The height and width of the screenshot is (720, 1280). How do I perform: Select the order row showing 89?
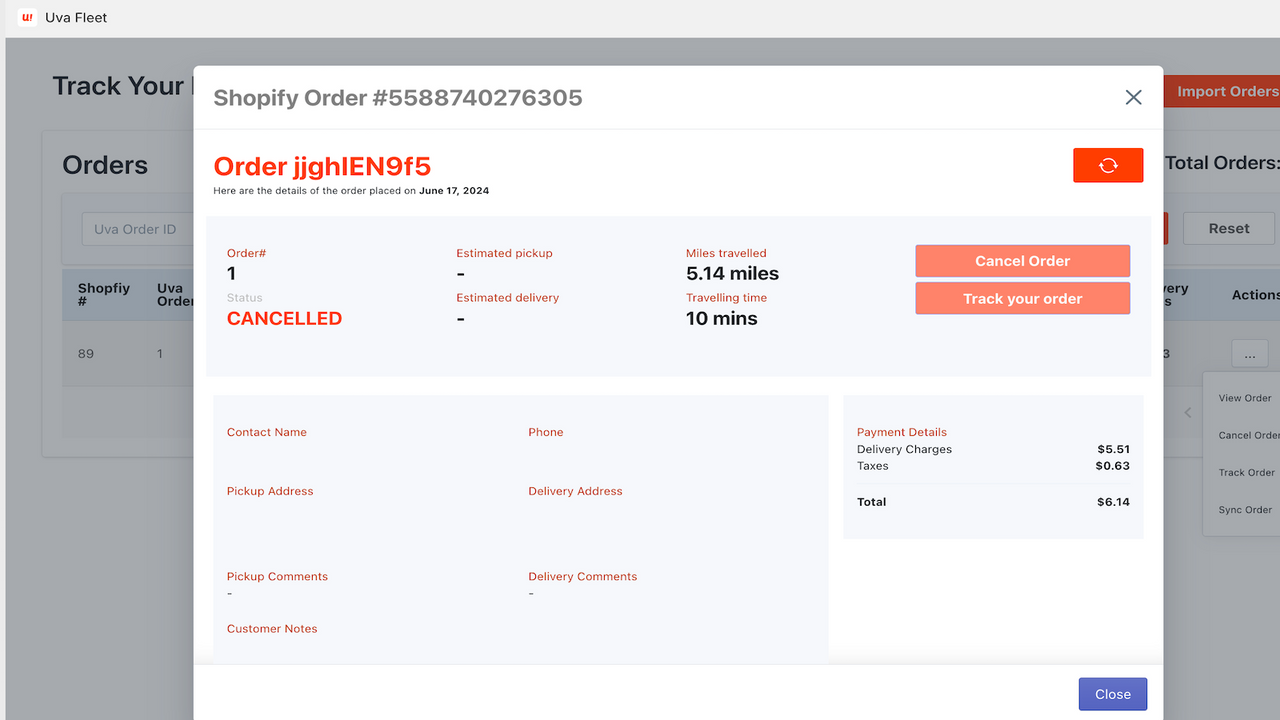tap(85, 353)
